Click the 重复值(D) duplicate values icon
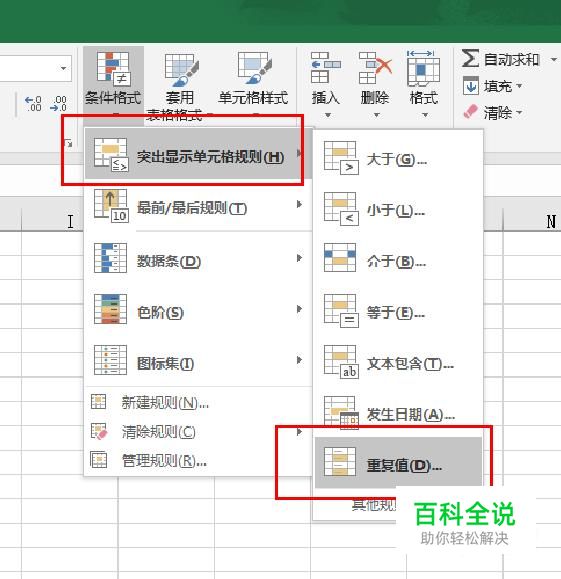Viewport: 561px width, 579px height. 340,462
